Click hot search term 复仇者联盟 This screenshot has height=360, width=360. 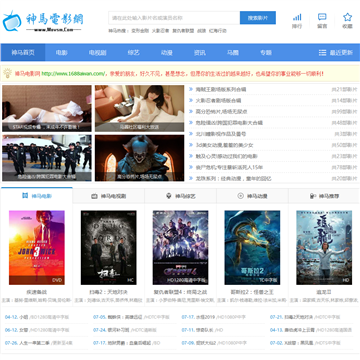click(183, 31)
